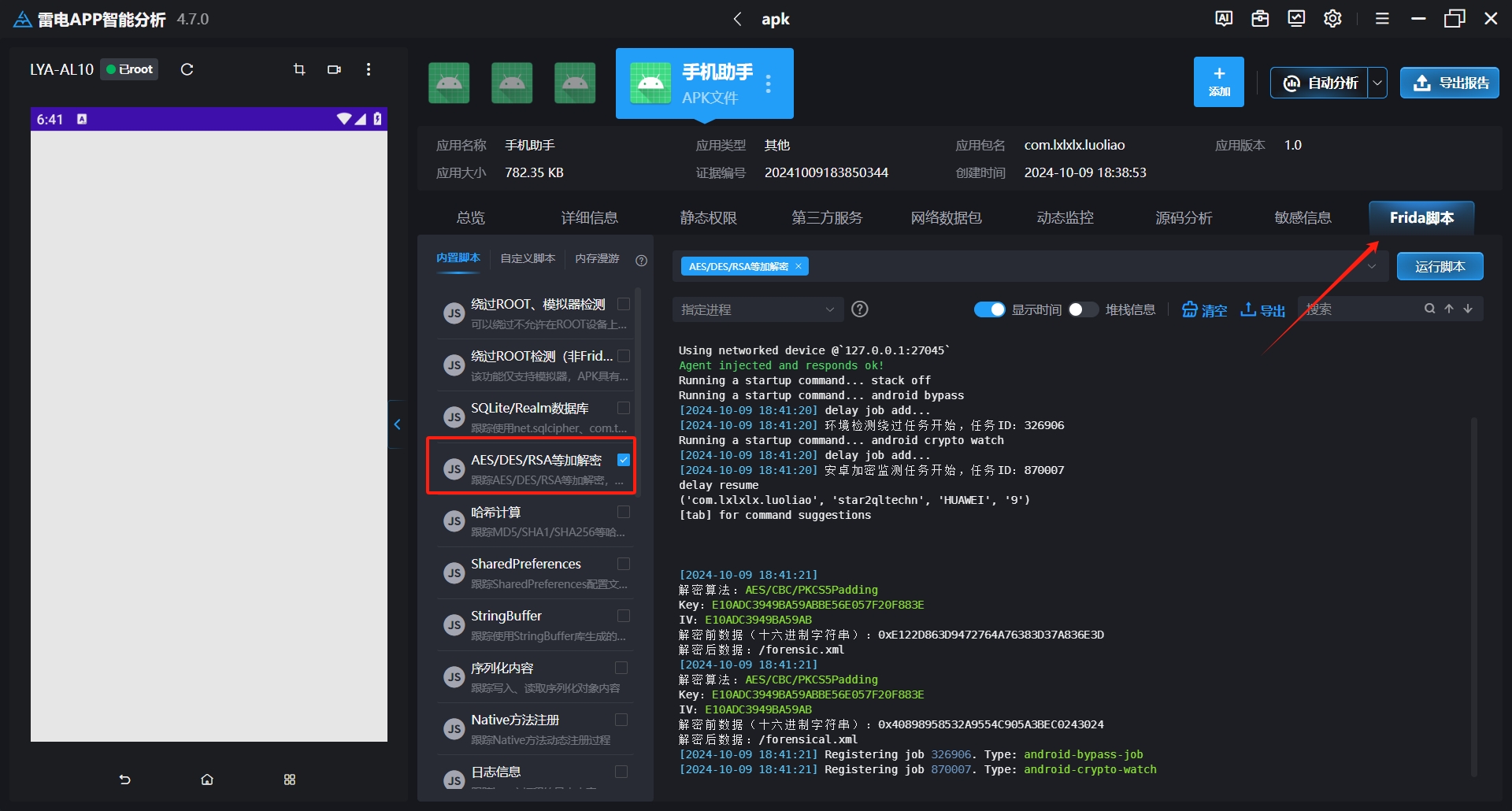Viewport: 1512px width, 811px height.
Task: Select the third green Android APK thumbnail
Action: (x=575, y=83)
